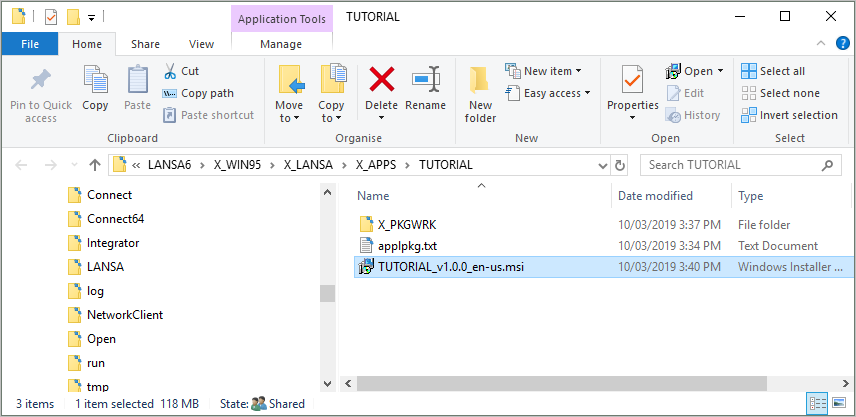This screenshot has width=856, height=417.
Task: Expand the Open button dropdown arrow
Action: (x=720, y=71)
